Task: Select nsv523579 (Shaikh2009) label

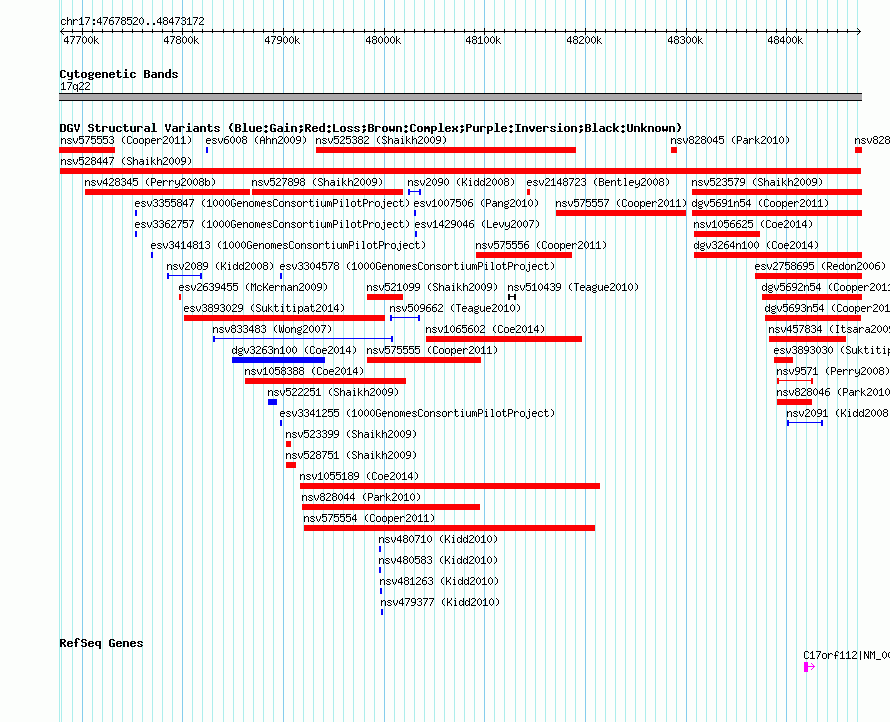Action: point(758,182)
